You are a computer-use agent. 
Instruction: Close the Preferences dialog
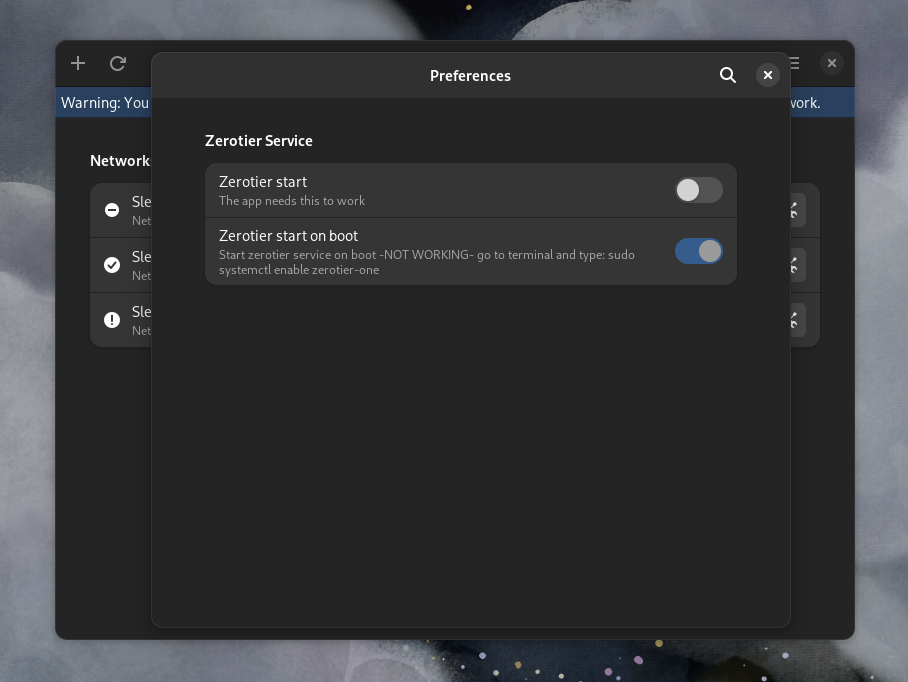pyautogui.click(x=767, y=75)
